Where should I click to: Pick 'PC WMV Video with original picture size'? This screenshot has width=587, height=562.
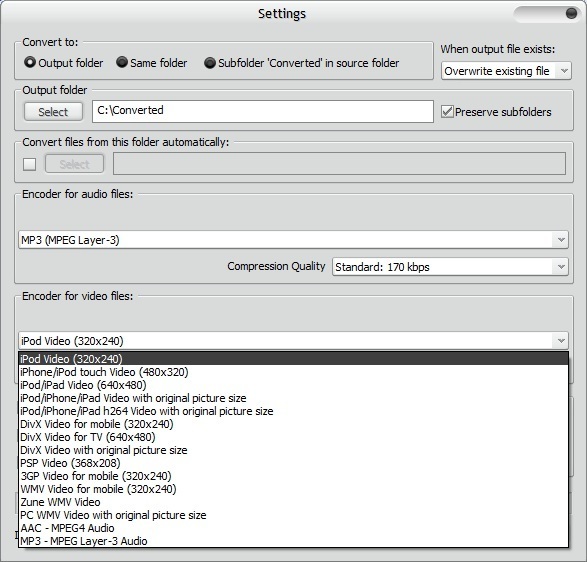pyautogui.click(x=294, y=515)
